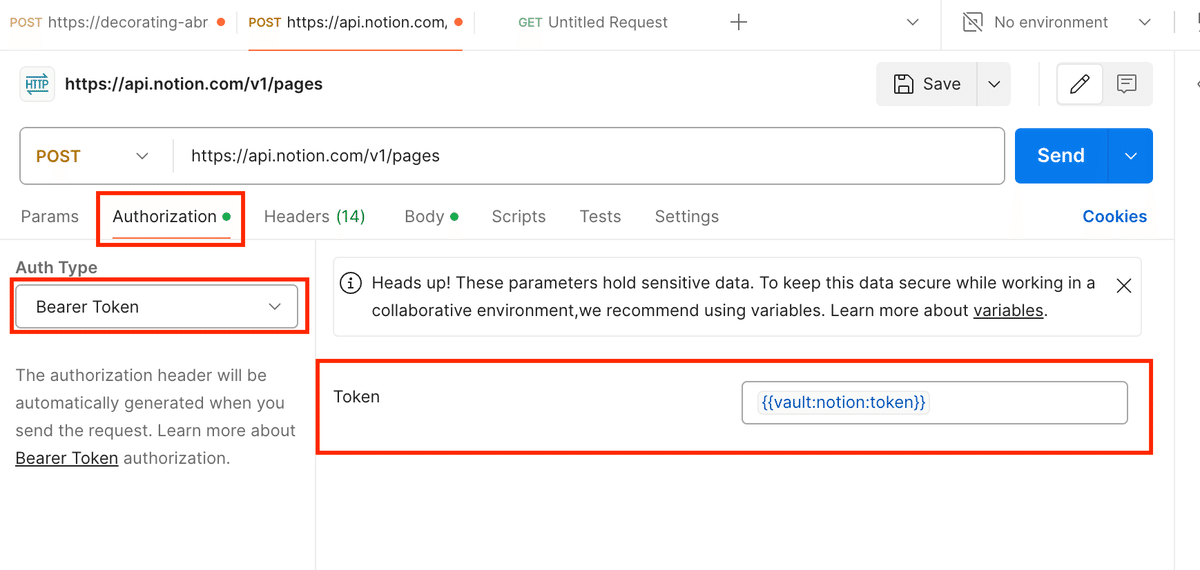Image resolution: width=1200 pixels, height=570 pixels.
Task: Click the info icon in heads up banner
Action: point(351,283)
